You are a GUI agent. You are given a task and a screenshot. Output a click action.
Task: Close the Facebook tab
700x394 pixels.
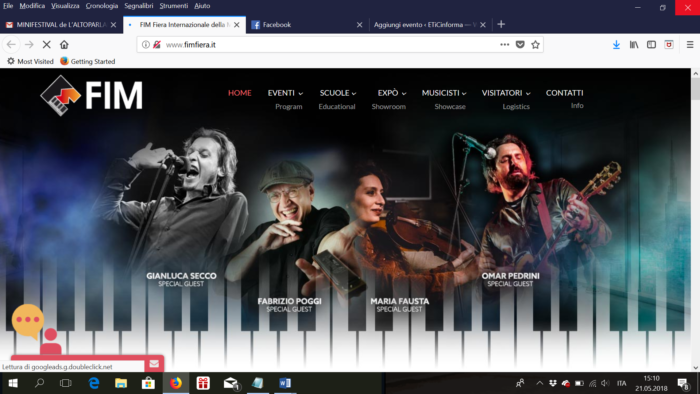[x=359, y=25]
